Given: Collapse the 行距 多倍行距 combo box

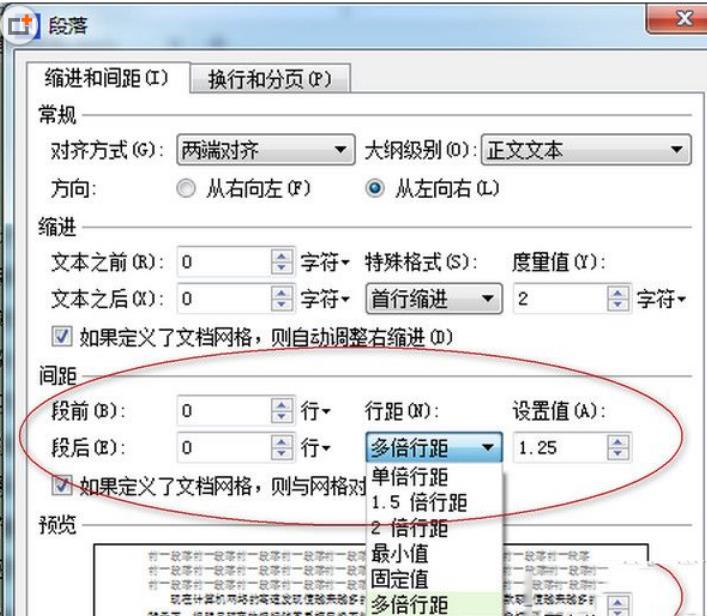Looking at the screenshot, I should (x=433, y=447).
